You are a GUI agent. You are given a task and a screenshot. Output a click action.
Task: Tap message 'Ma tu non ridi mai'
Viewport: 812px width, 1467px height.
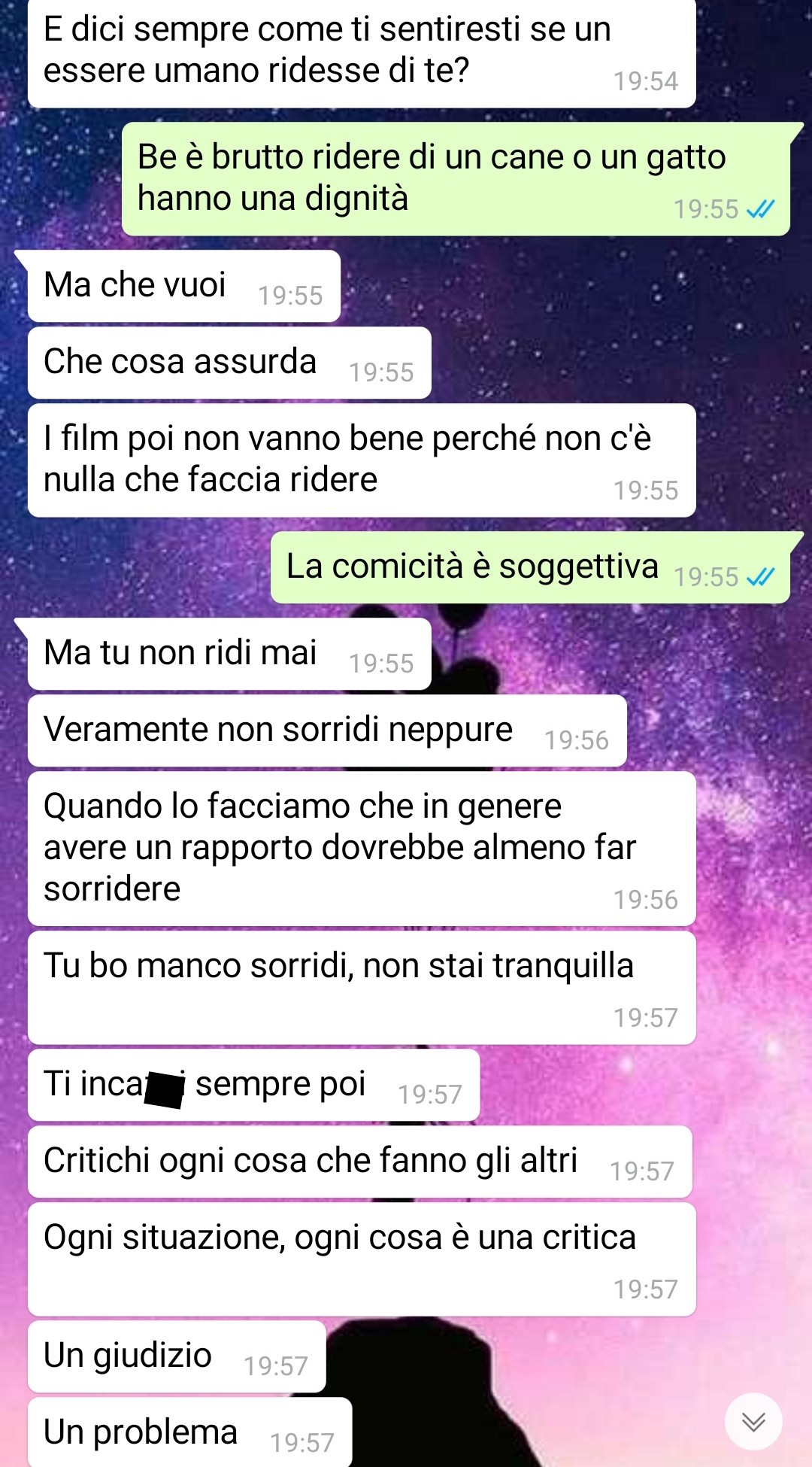coord(229,654)
